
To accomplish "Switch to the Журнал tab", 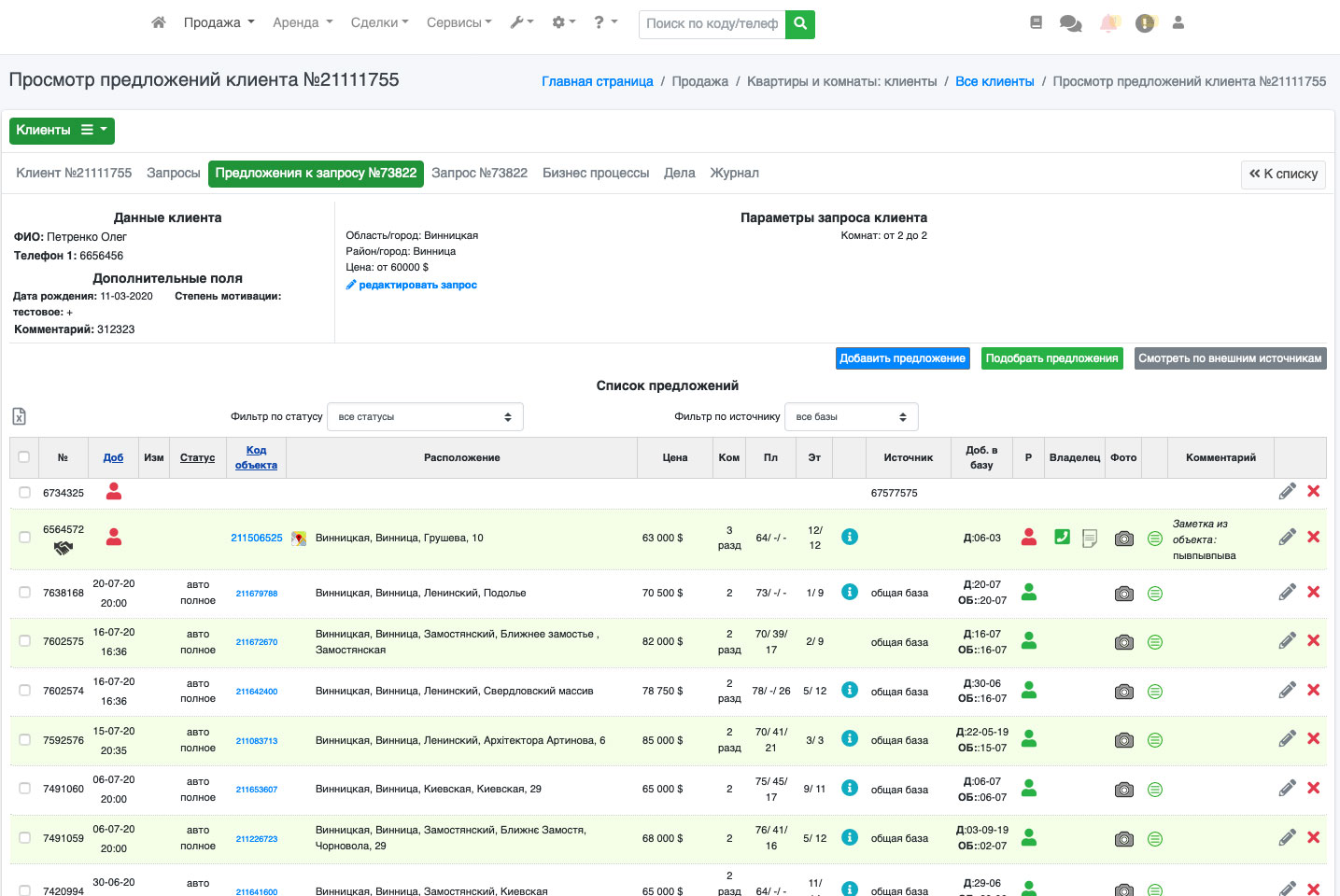I will (x=734, y=174).
